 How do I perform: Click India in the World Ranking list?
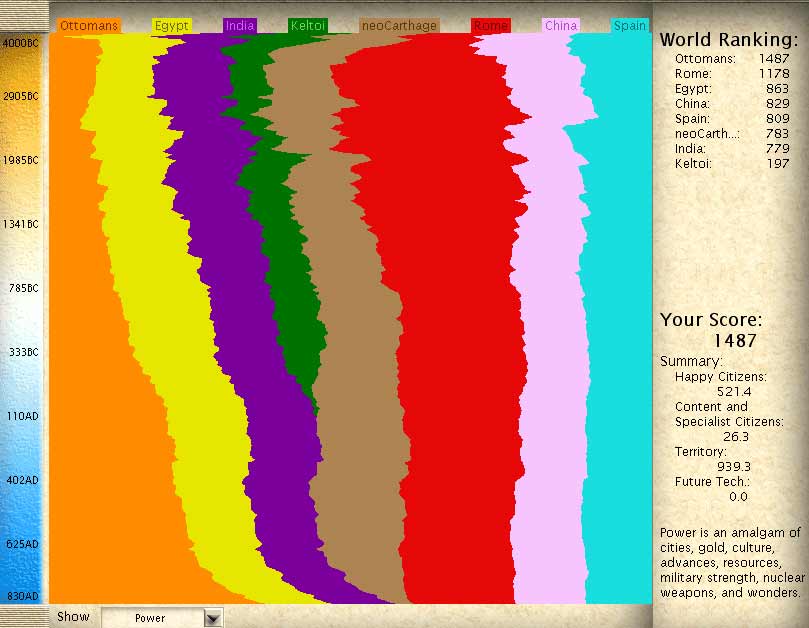click(x=690, y=149)
